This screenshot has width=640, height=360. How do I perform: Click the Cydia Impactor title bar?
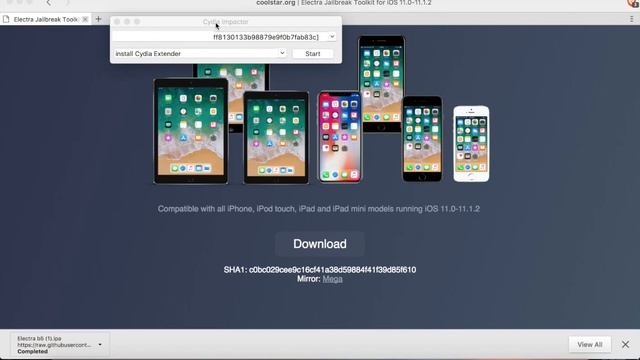tap(226, 22)
